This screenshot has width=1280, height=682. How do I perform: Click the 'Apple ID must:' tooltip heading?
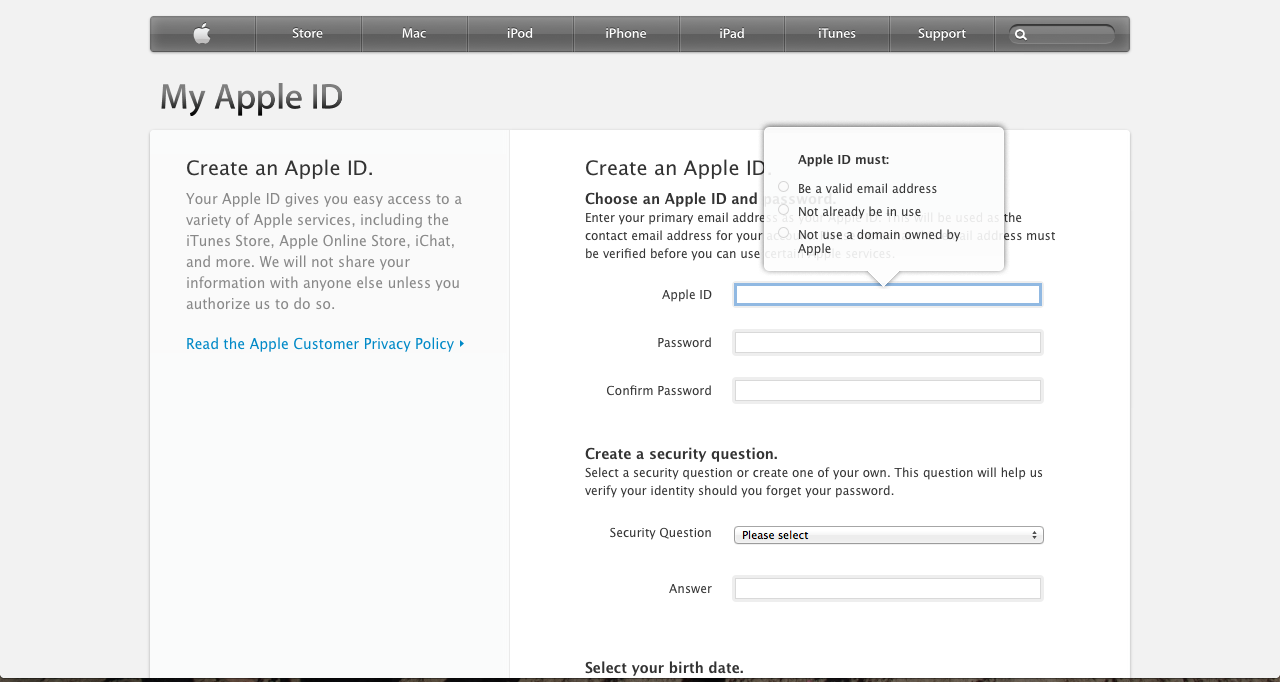click(844, 160)
